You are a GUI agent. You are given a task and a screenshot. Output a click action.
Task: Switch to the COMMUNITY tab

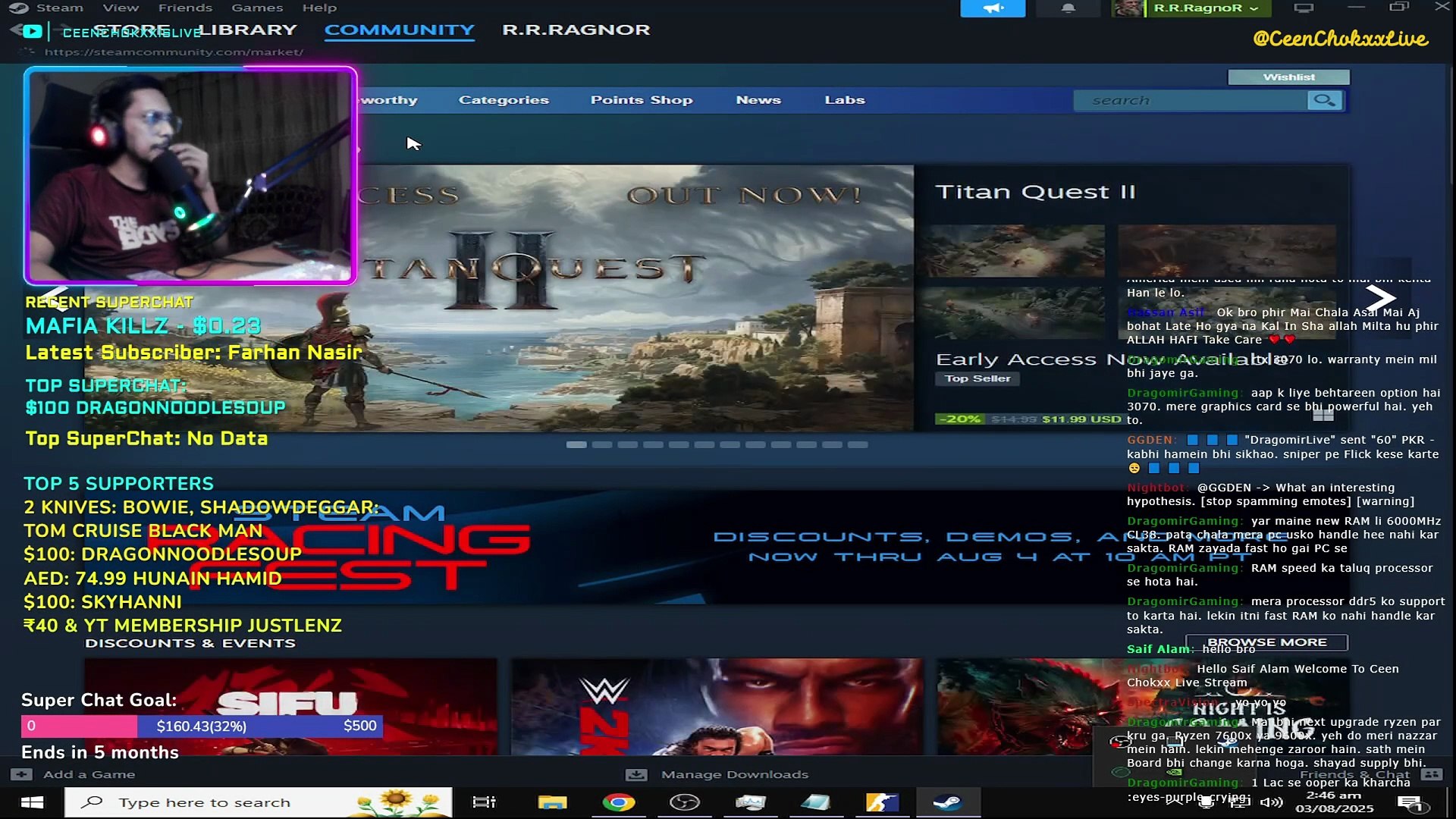(399, 30)
